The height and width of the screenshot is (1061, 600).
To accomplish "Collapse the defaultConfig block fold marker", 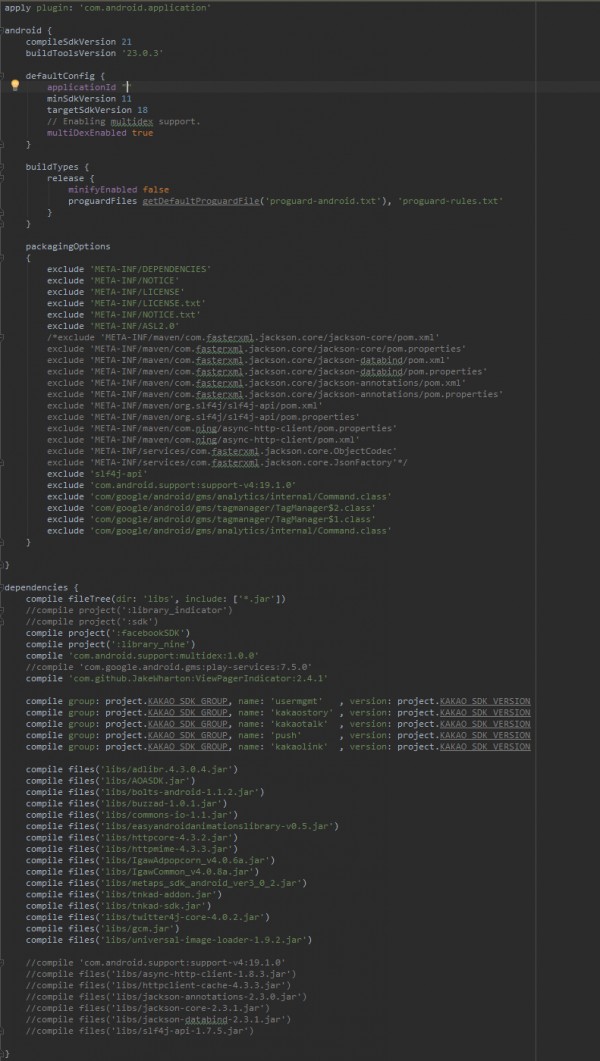I will 2,76.
